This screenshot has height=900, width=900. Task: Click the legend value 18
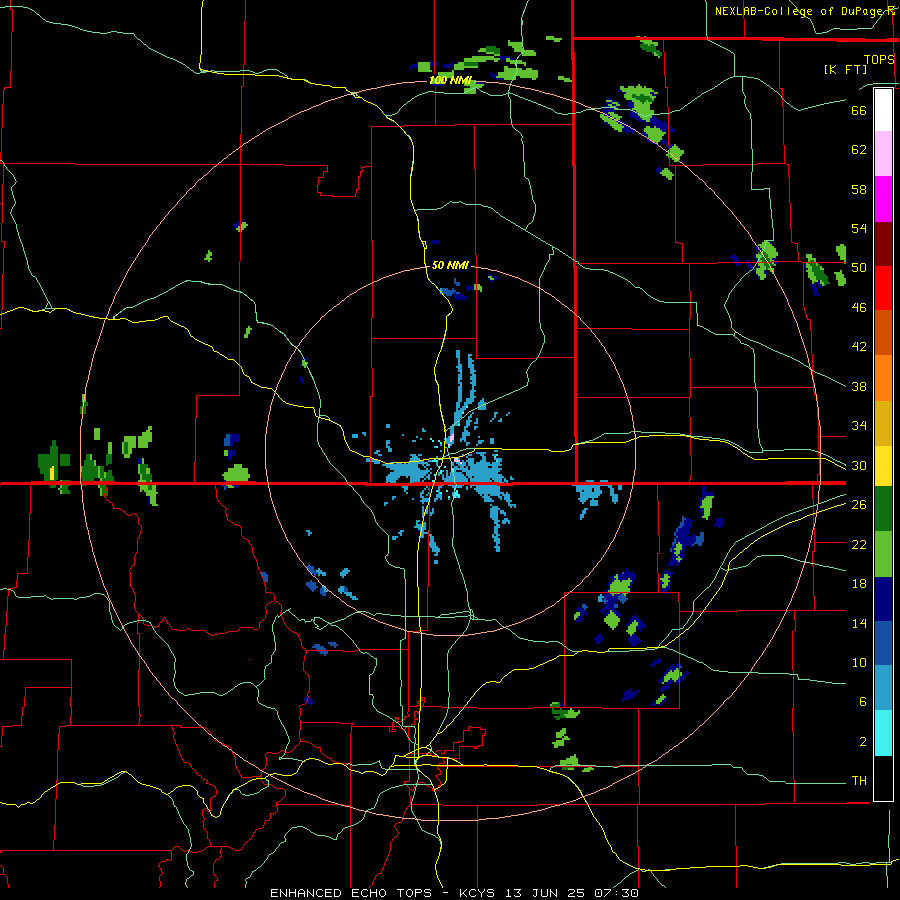(859, 584)
